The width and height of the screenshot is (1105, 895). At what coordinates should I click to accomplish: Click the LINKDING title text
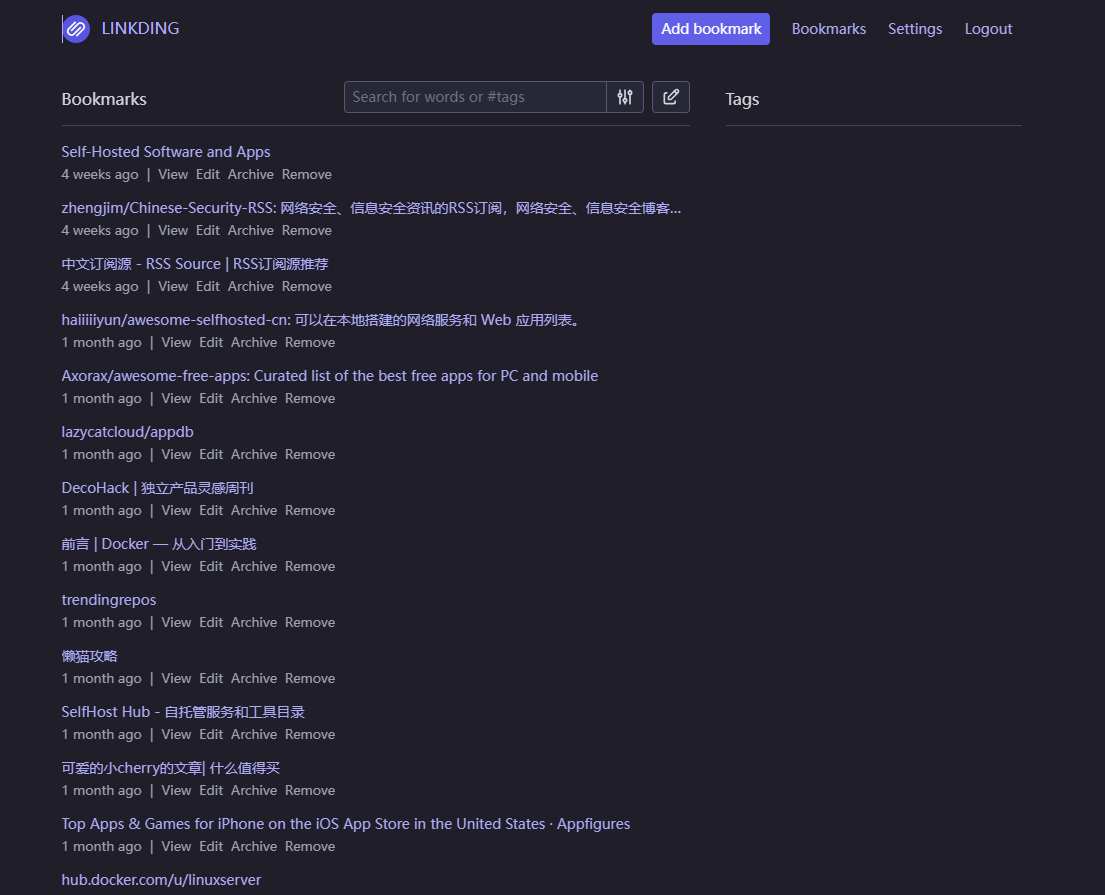tap(140, 28)
